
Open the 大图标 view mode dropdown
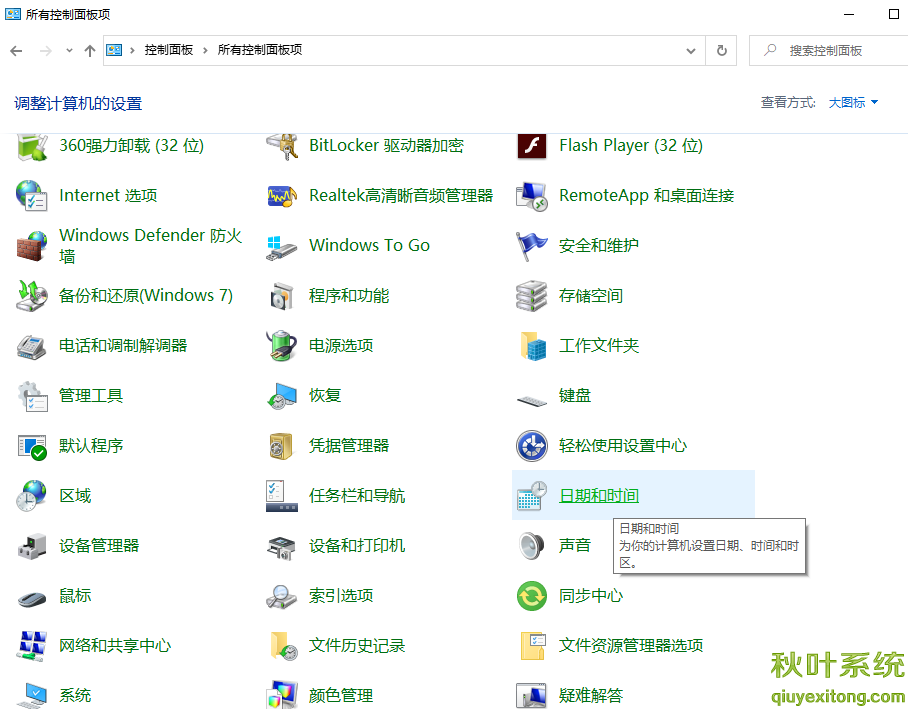click(x=854, y=103)
